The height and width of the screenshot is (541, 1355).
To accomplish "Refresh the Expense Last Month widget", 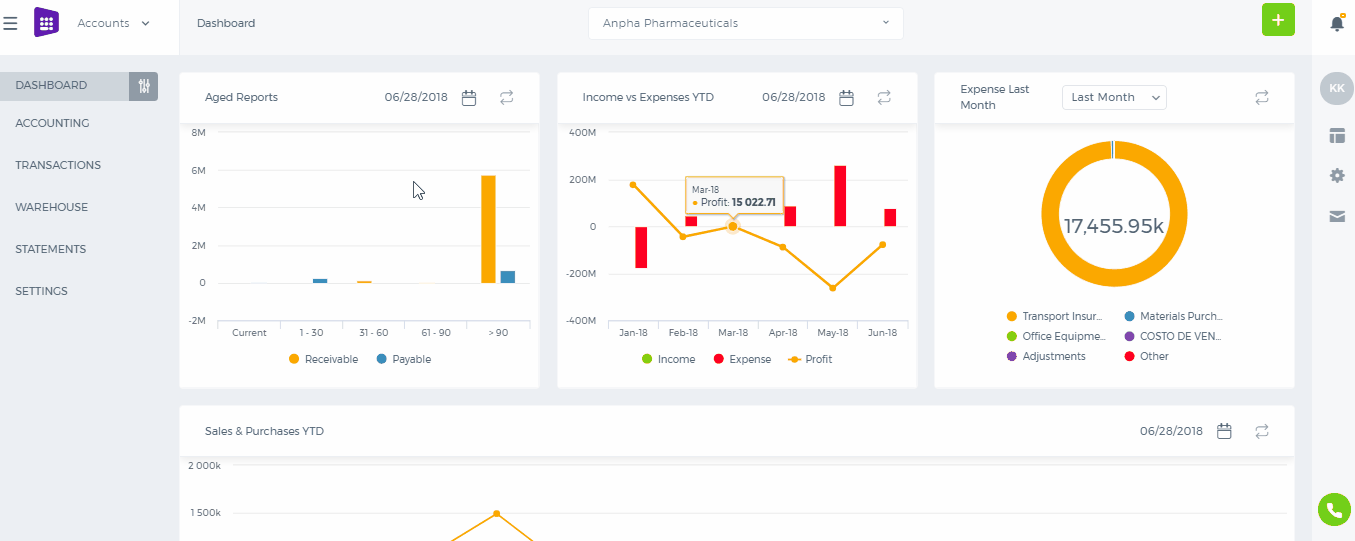I will (x=1262, y=98).
